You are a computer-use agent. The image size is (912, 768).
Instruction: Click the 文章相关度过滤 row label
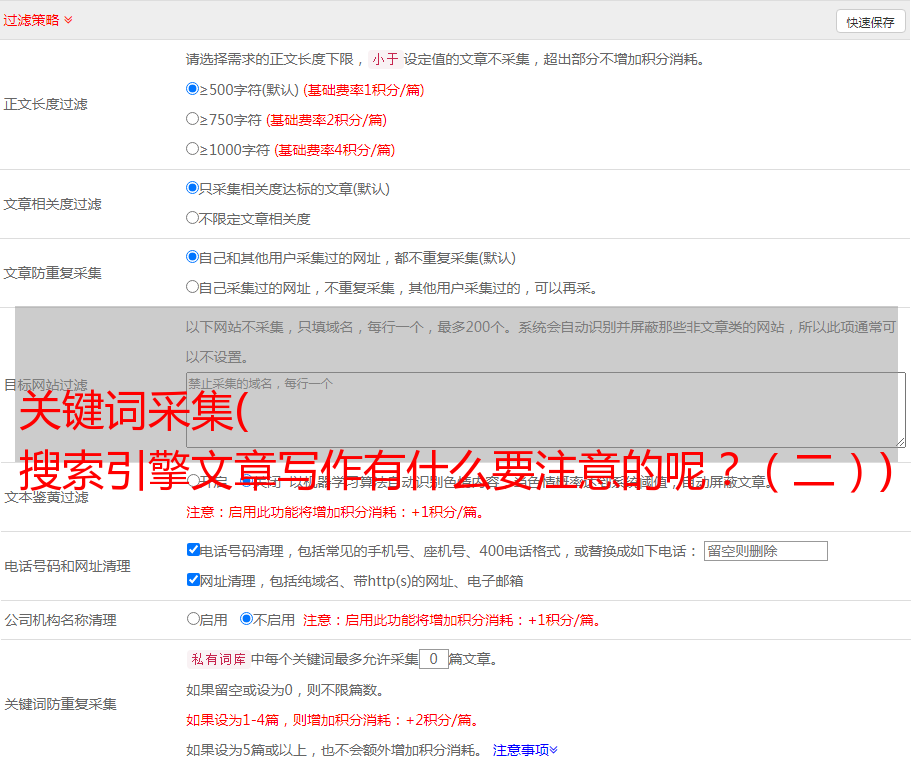[x=52, y=204]
